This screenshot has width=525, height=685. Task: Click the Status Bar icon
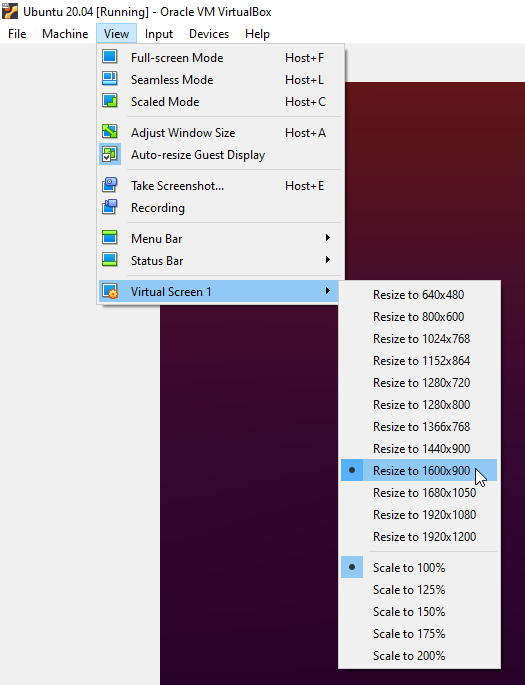pyautogui.click(x=110, y=259)
